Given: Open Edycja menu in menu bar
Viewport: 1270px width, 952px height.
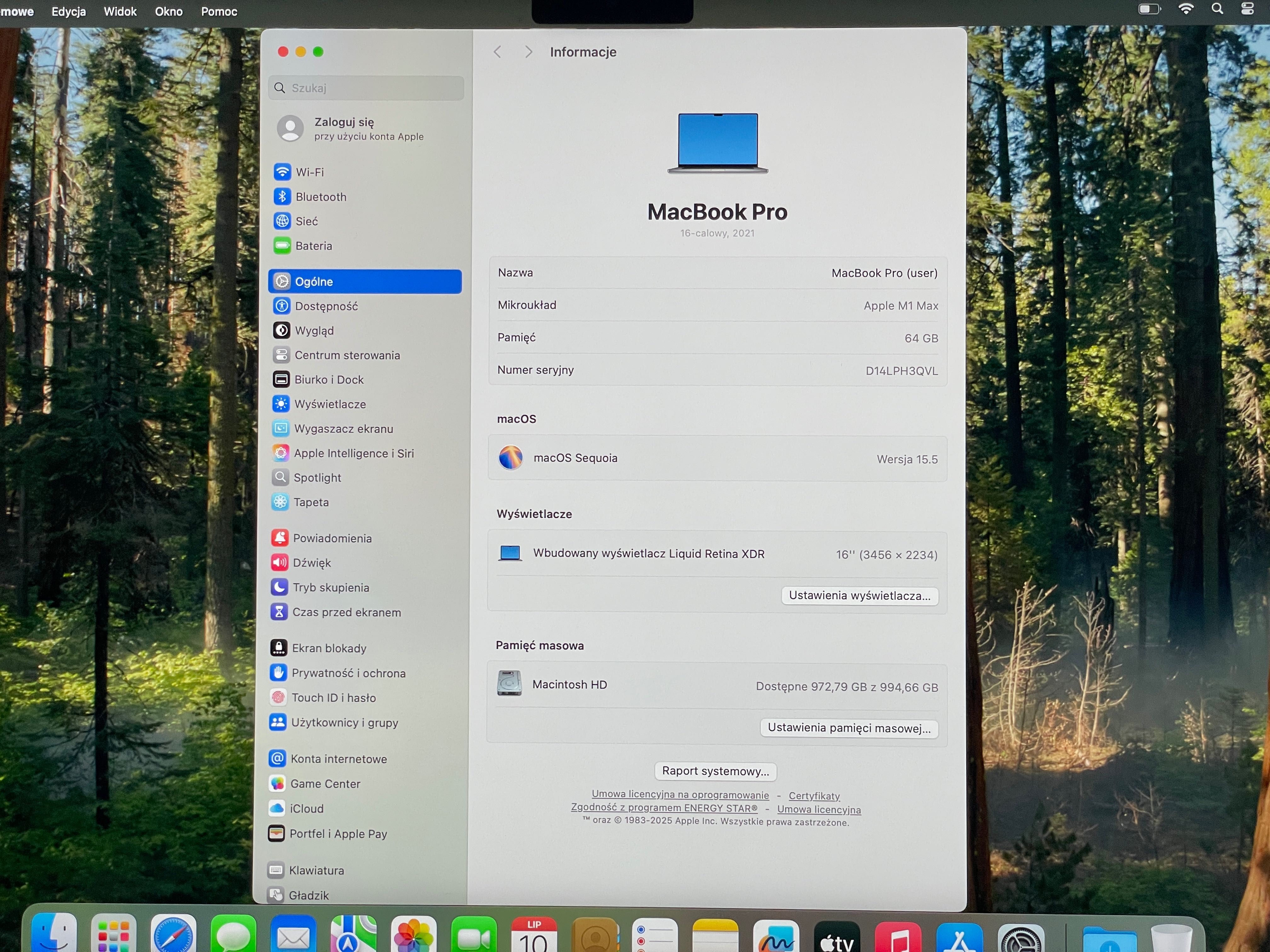Looking at the screenshot, I should point(69,11).
